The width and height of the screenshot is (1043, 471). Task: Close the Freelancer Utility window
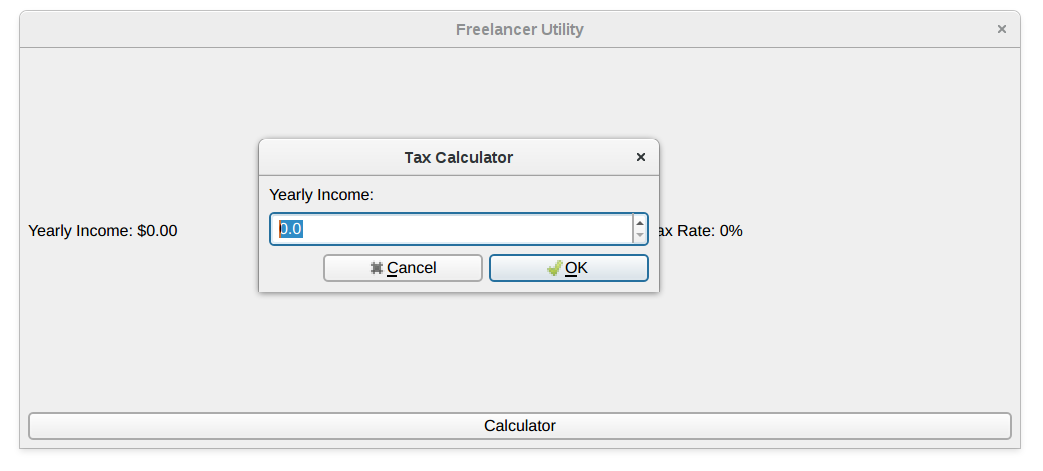tap(1002, 30)
